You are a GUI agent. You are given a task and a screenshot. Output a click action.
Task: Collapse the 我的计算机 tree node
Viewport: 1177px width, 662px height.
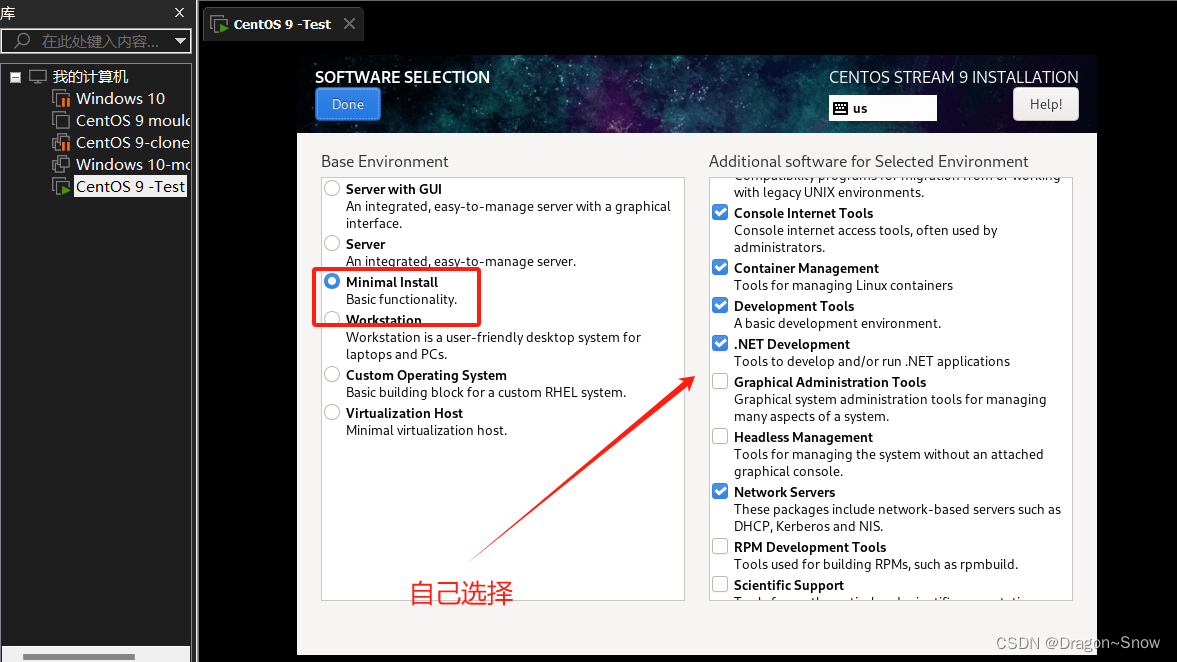click(15, 77)
